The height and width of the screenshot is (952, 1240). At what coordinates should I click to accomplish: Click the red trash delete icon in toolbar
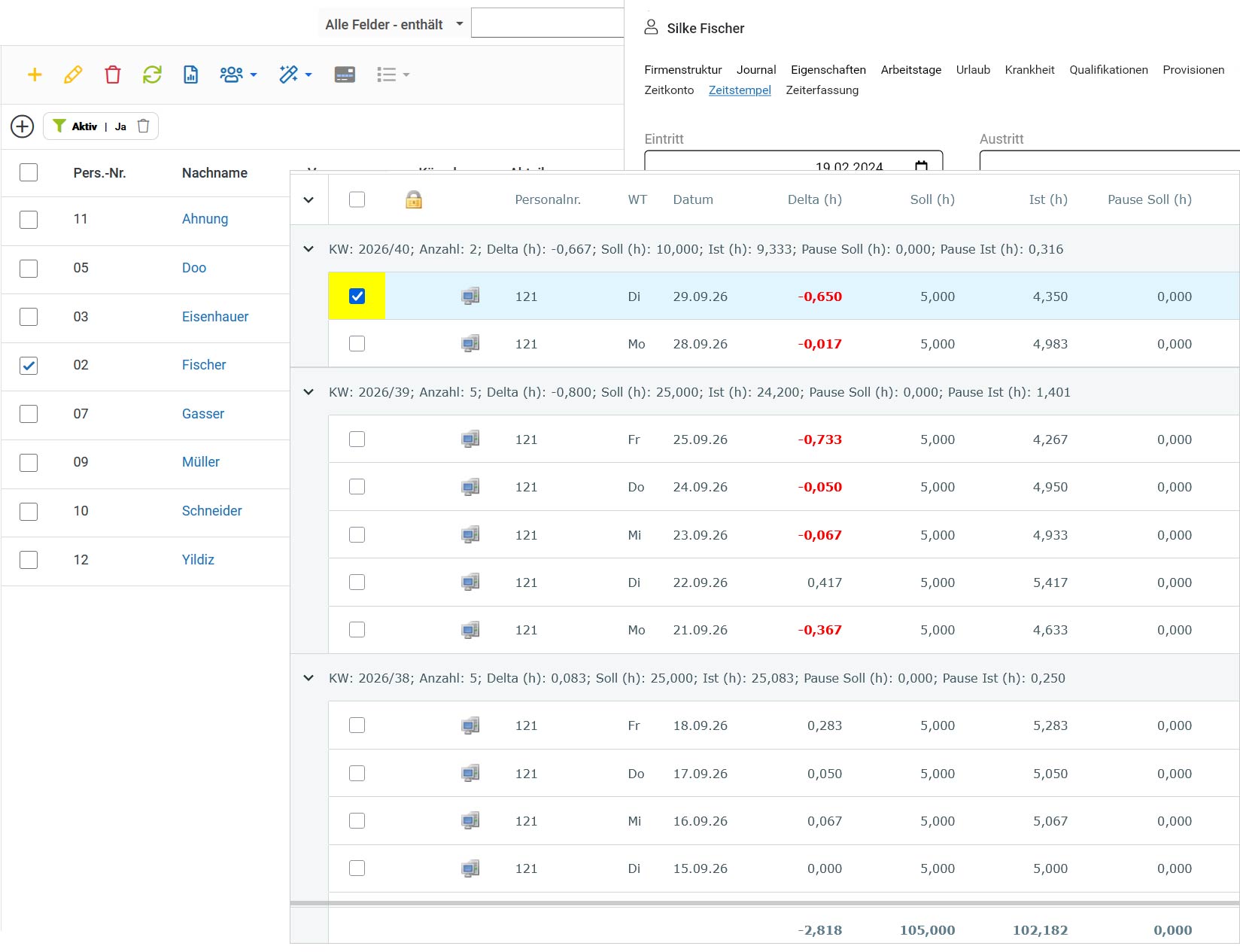[x=113, y=75]
